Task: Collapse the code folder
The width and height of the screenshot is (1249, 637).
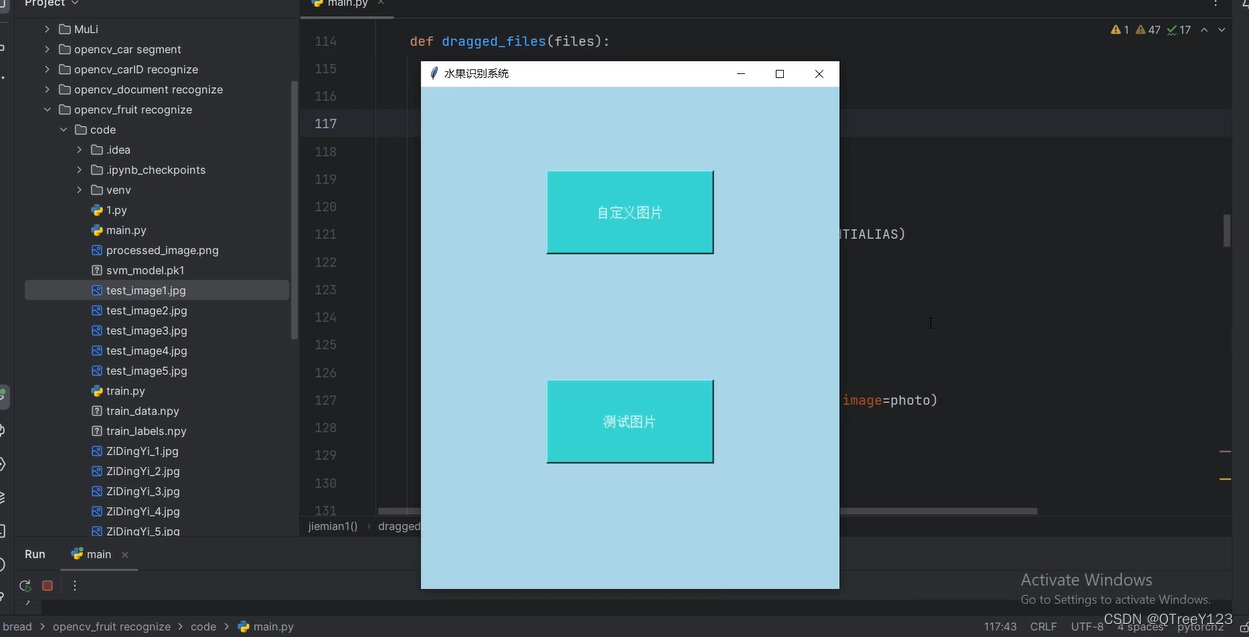Action: coord(62,129)
